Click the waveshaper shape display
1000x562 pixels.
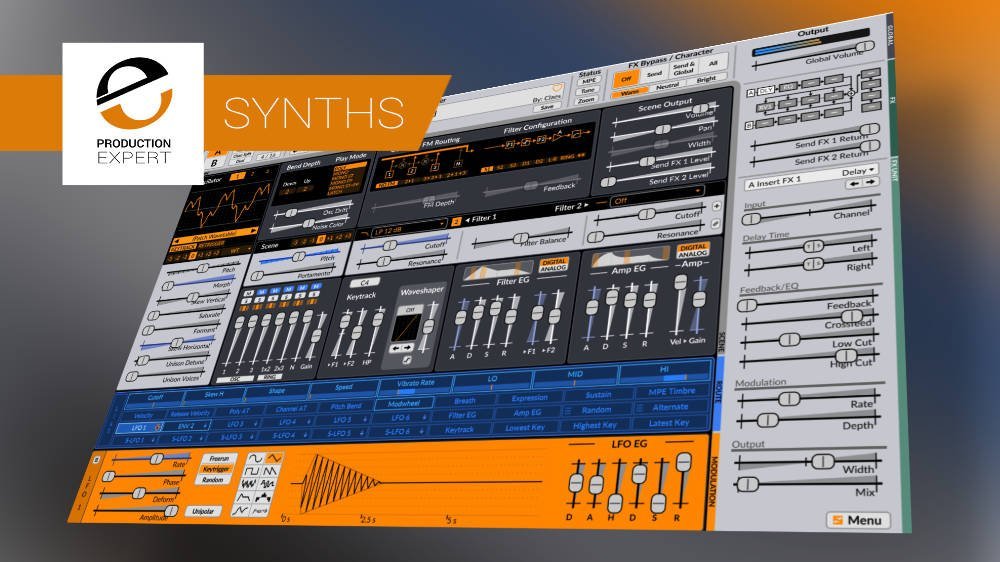(406, 327)
